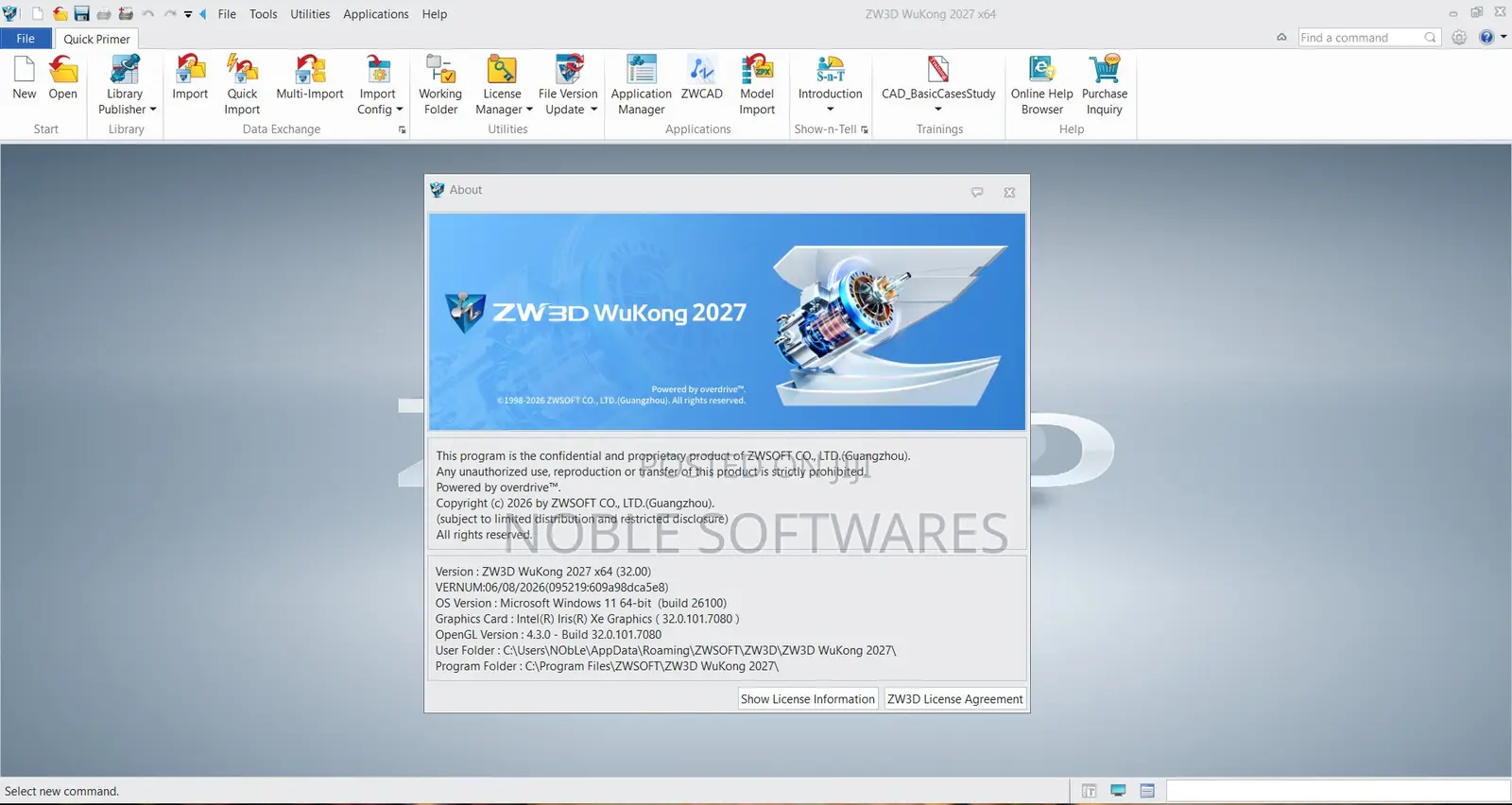Screen dimensions: 1512x805
Task: Click the undo arrow icon
Action: [148, 14]
